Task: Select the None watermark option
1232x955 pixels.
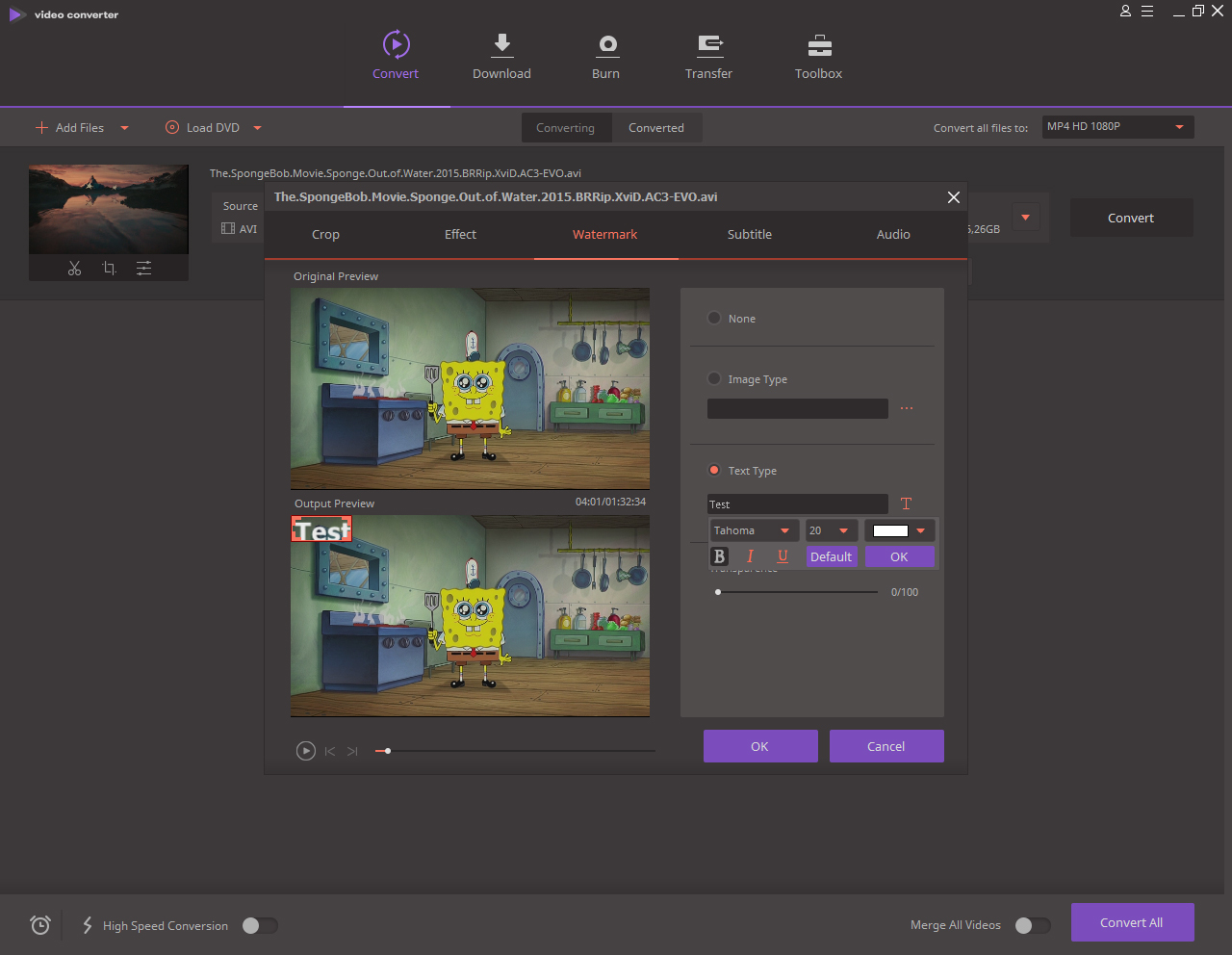Action: pyautogui.click(x=714, y=318)
